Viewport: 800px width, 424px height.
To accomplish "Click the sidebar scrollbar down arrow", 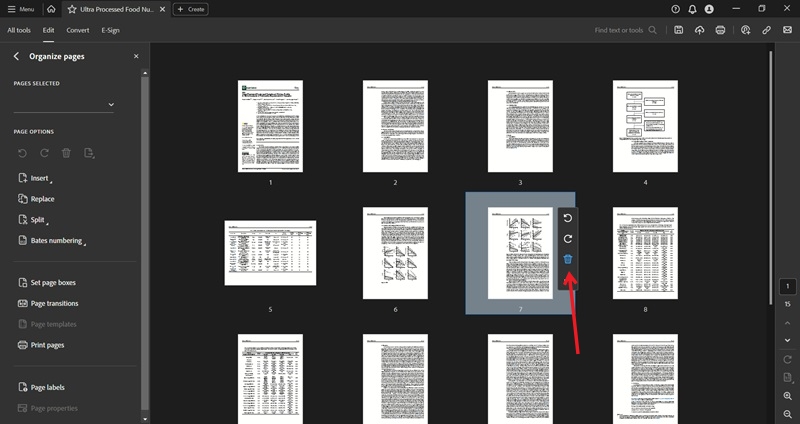I will (145, 419).
